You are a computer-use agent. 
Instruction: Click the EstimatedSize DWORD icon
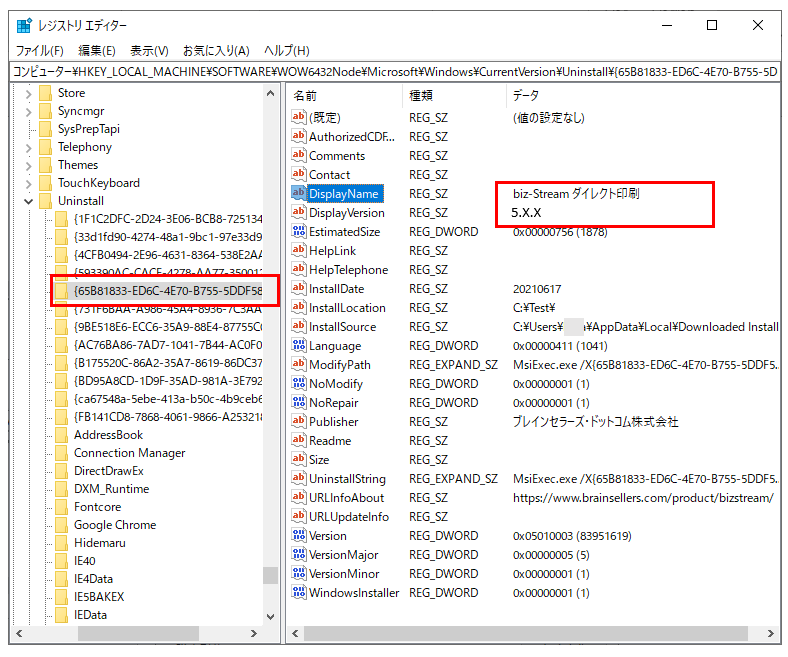coord(299,231)
